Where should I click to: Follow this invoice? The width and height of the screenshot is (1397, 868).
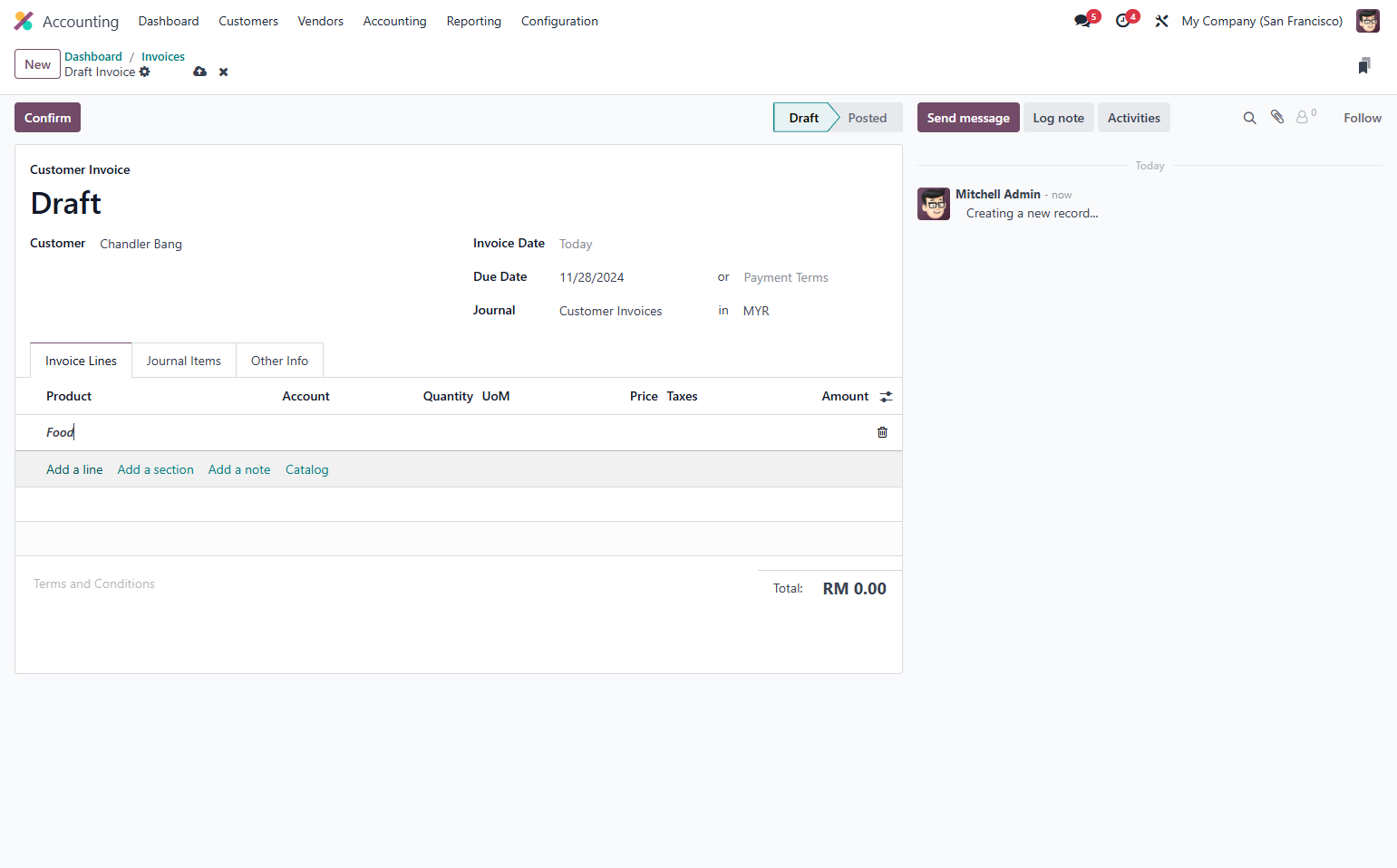coord(1362,118)
